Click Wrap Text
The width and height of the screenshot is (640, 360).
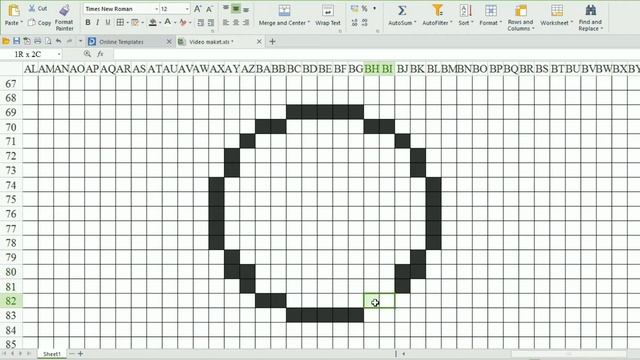tap(328, 16)
